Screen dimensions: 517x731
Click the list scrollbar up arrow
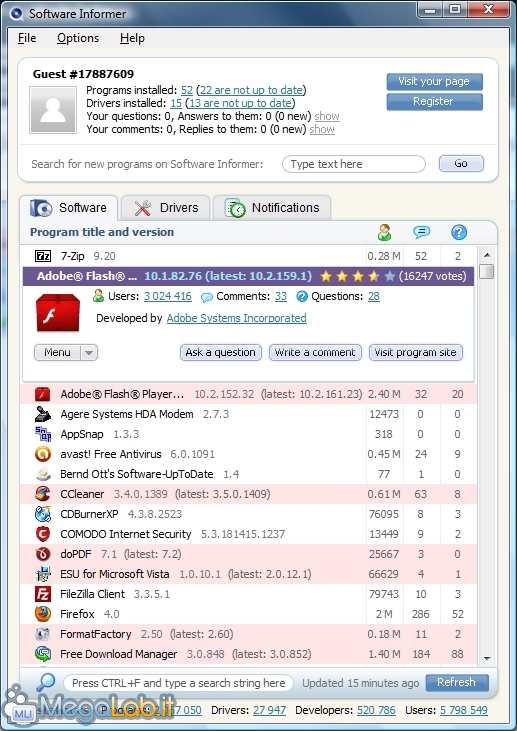487,255
